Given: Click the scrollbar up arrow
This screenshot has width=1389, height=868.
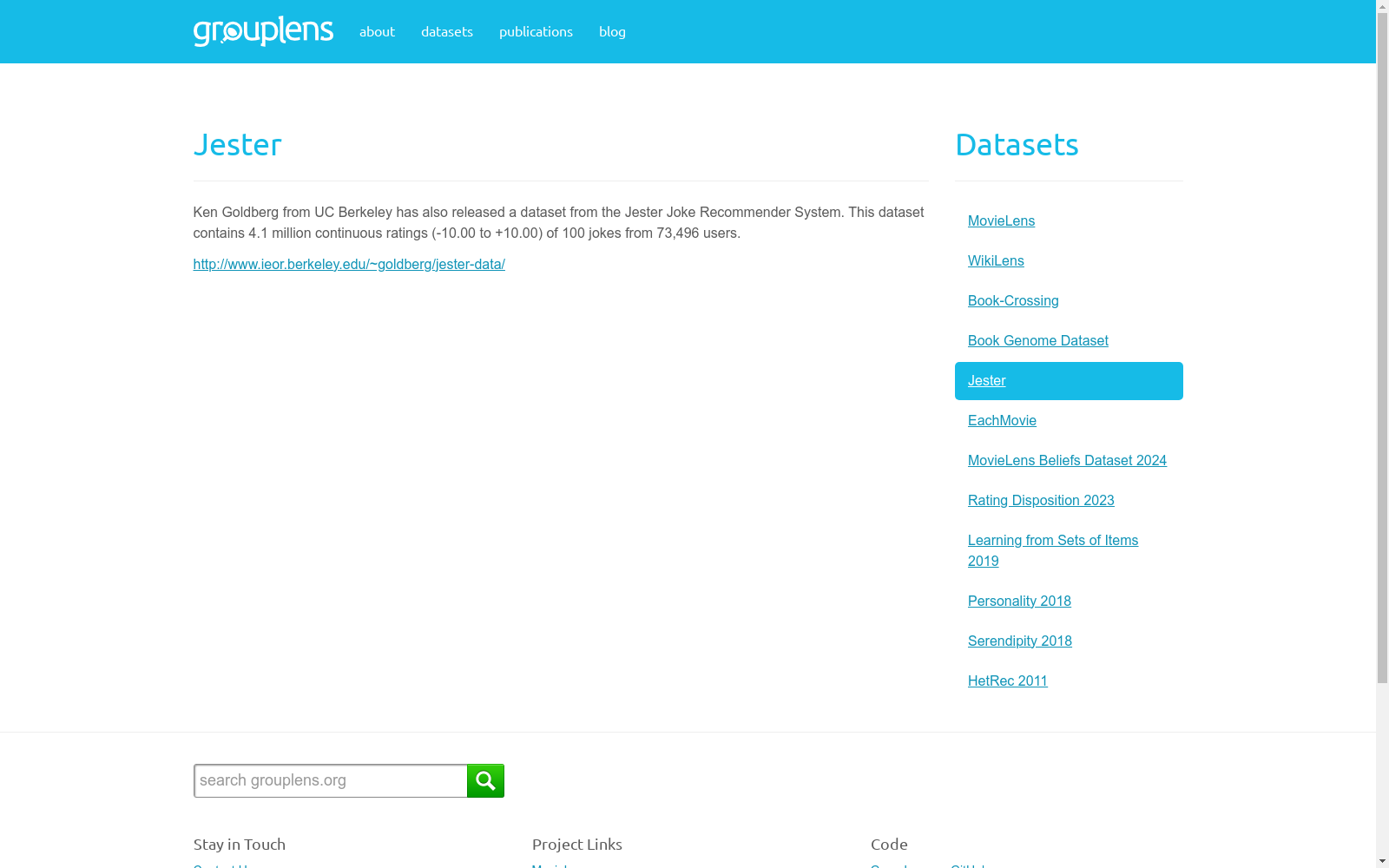Looking at the screenshot, I should click(1382, 7).
